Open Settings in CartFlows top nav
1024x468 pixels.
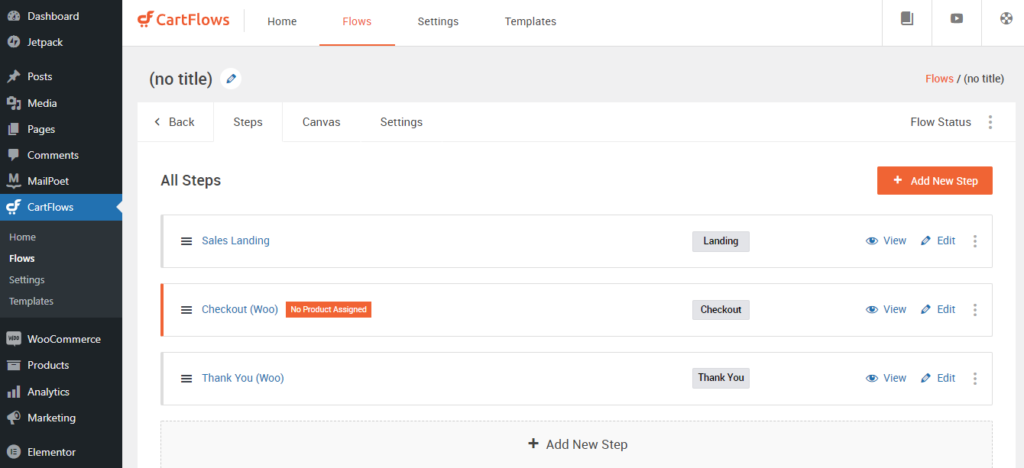click(438, 22)
